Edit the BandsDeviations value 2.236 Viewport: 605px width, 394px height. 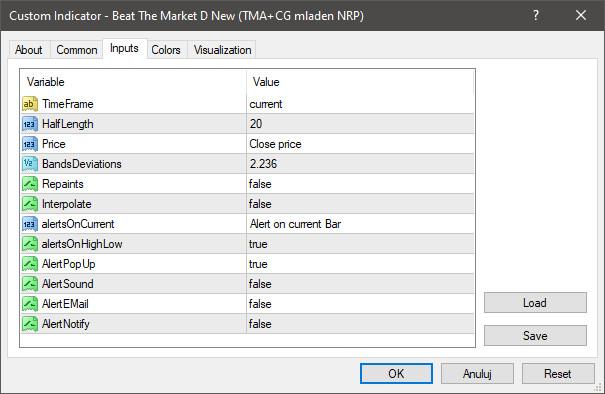point(360,164)
